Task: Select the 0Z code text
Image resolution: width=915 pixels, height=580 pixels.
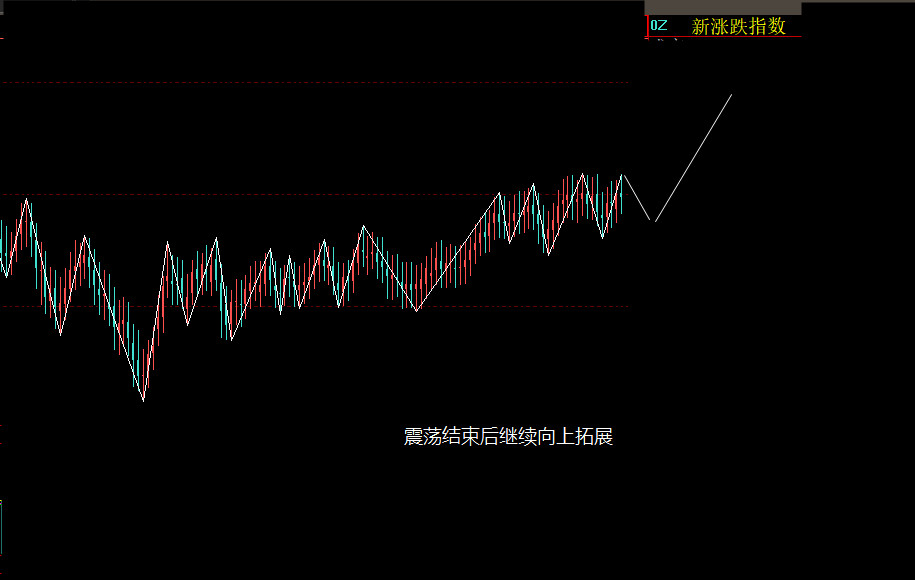Action: coord(659,26)
